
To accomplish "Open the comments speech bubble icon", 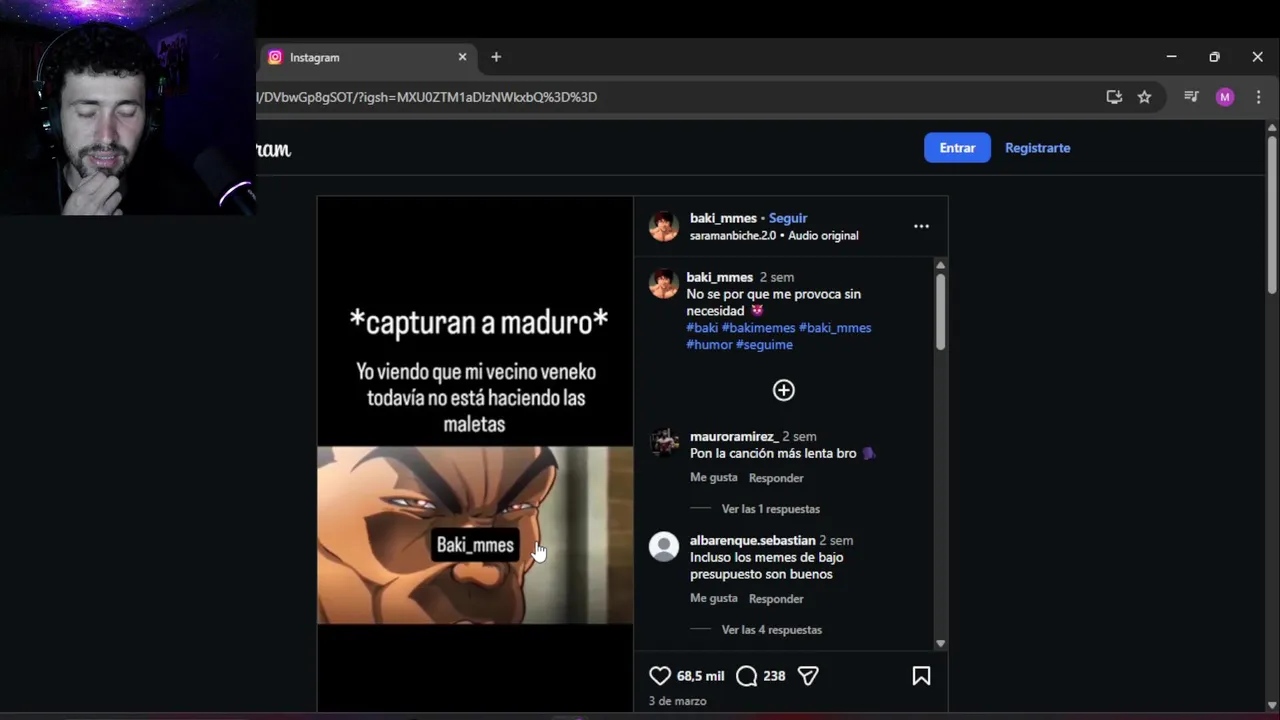I will coord(746,676).
